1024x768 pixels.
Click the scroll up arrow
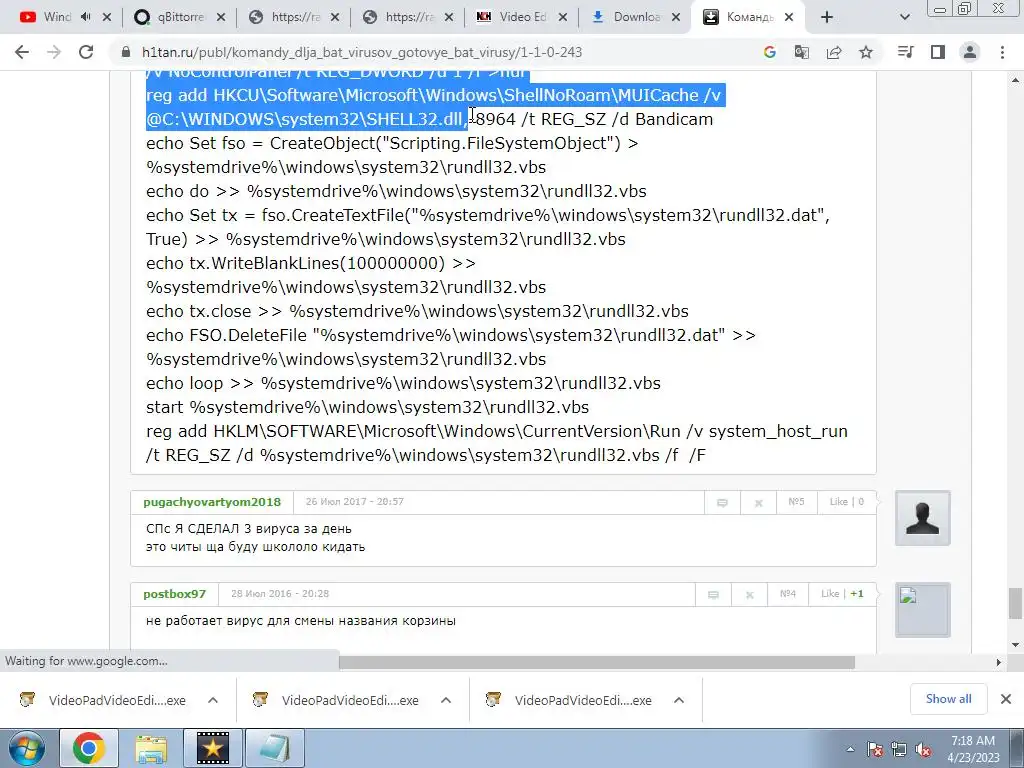[1014, 80]
